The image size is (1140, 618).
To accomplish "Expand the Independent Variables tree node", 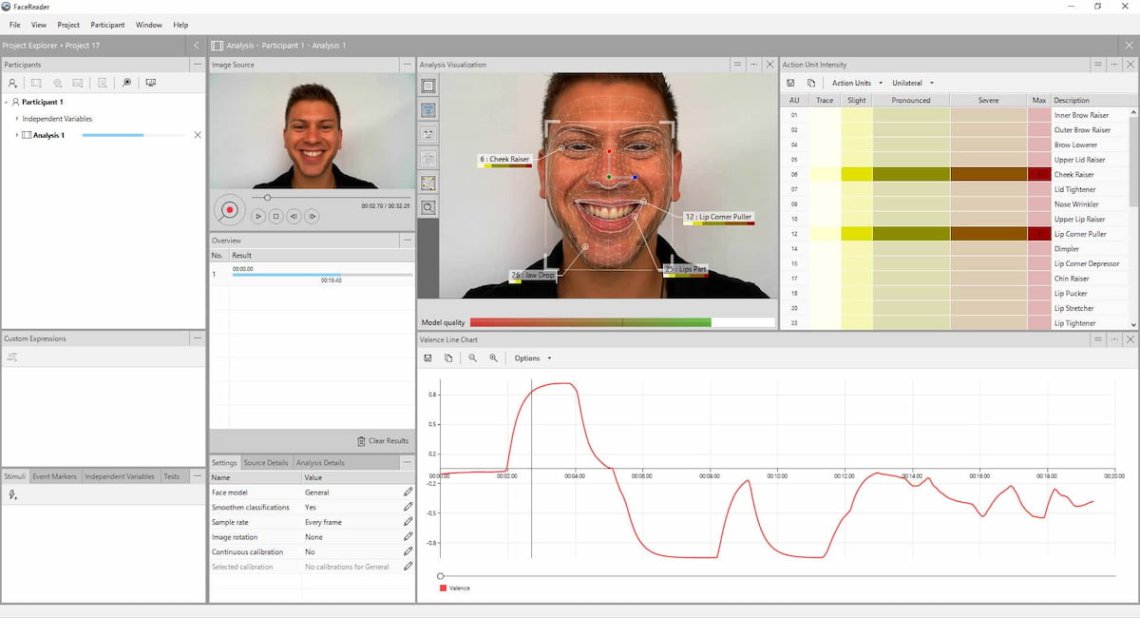I will [x=17, y=118].
